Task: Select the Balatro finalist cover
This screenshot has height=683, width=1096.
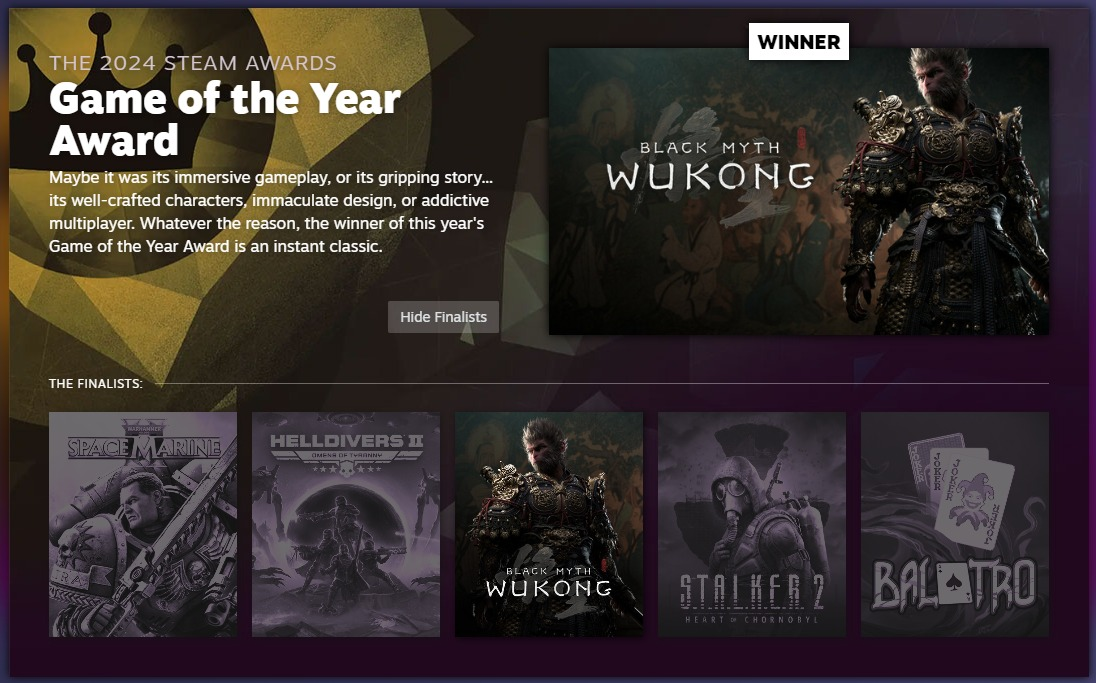Action: coord(955,524)
